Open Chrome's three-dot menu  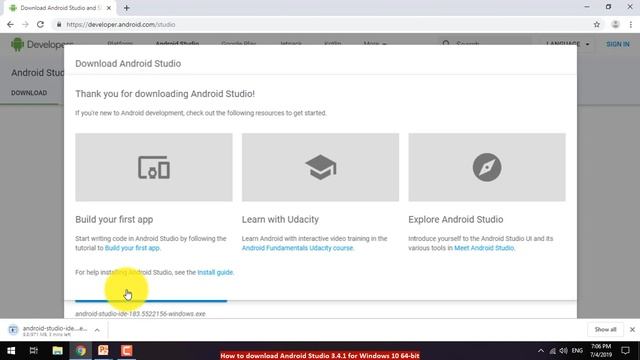pos(631,24)
